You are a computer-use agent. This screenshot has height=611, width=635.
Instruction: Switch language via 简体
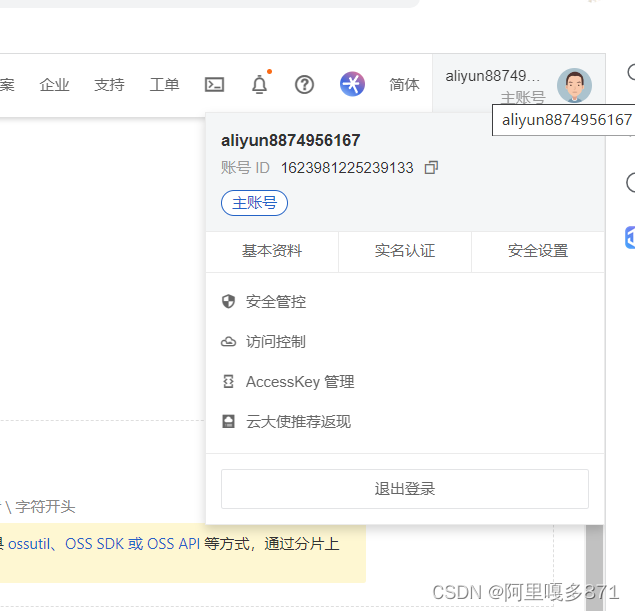tap(404, 85)
